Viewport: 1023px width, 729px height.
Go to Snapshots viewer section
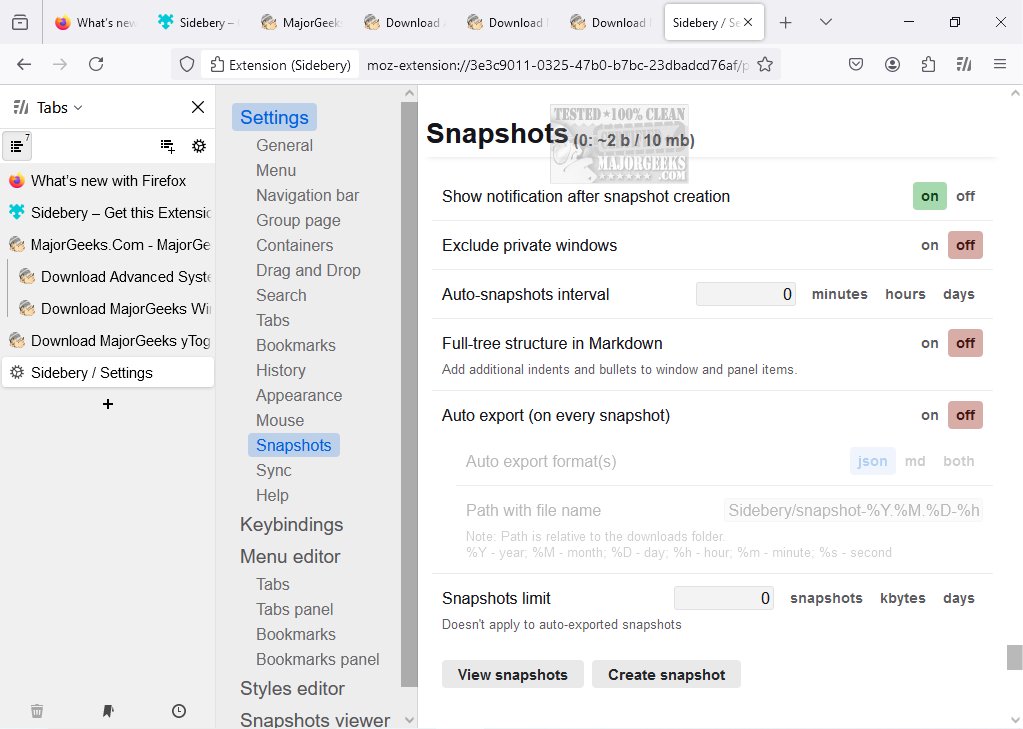(314, 719)
